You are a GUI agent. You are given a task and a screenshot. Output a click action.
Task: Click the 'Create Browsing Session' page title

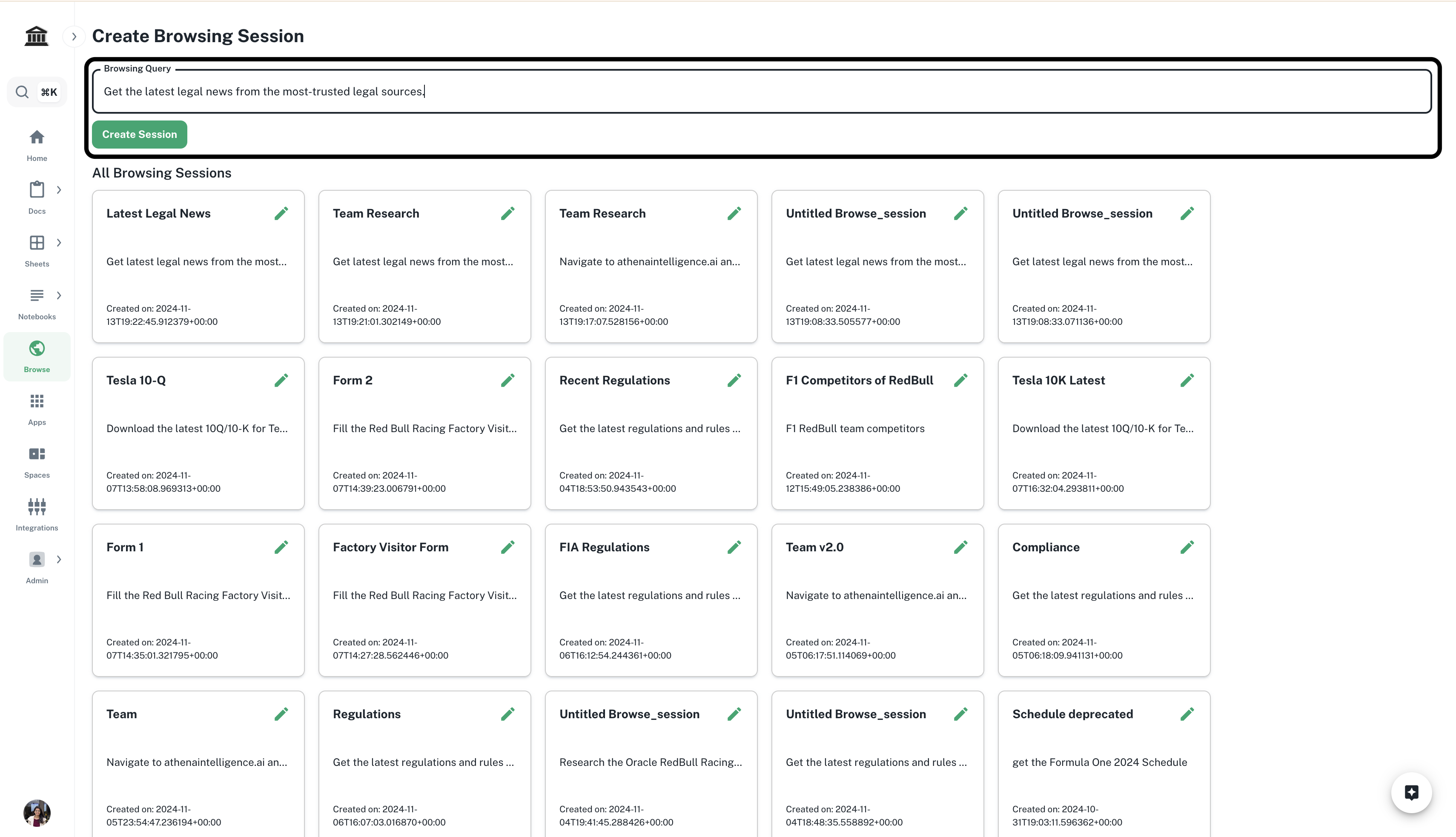click(198, 36)
